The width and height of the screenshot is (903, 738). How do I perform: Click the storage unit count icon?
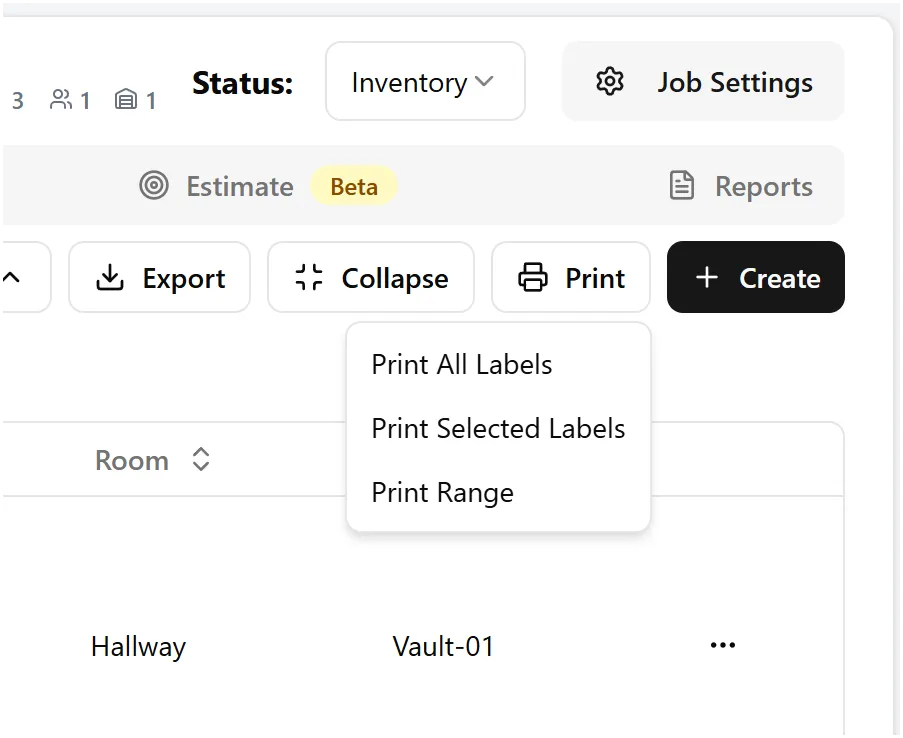click(126, 99)
